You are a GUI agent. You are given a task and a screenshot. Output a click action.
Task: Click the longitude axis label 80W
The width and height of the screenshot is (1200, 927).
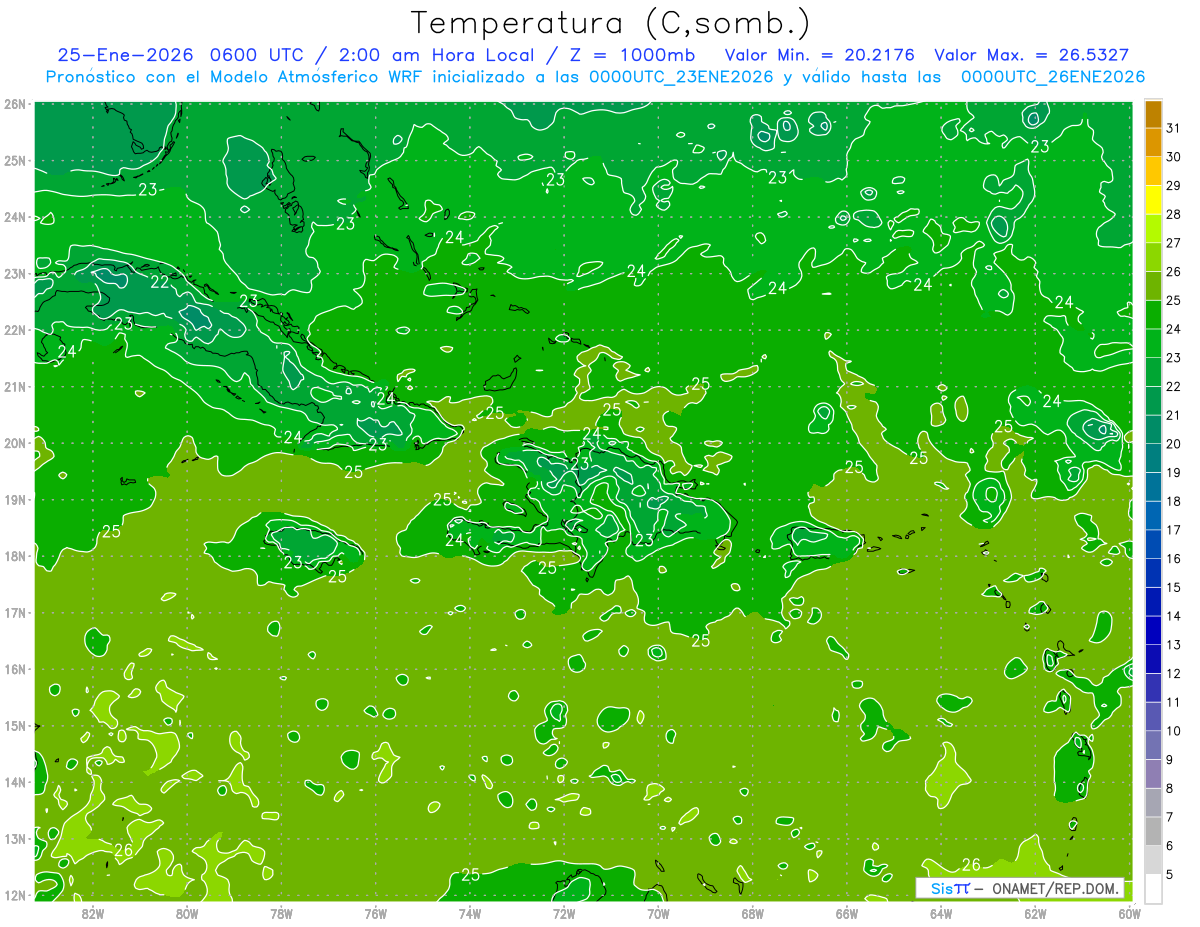click(x=187, y=913)
